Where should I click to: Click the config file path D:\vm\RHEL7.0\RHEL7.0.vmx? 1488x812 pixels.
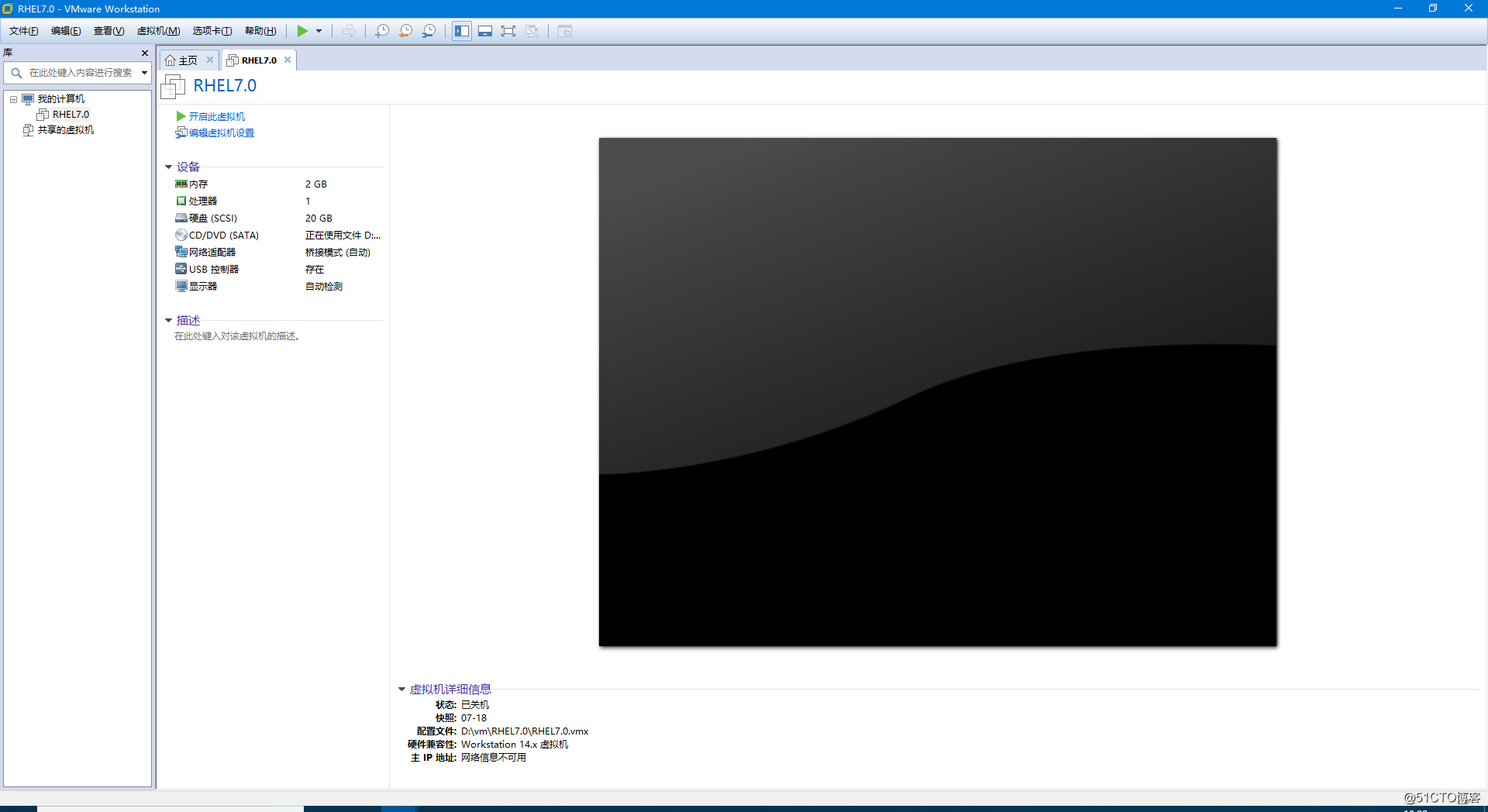[x=525, y=731]
